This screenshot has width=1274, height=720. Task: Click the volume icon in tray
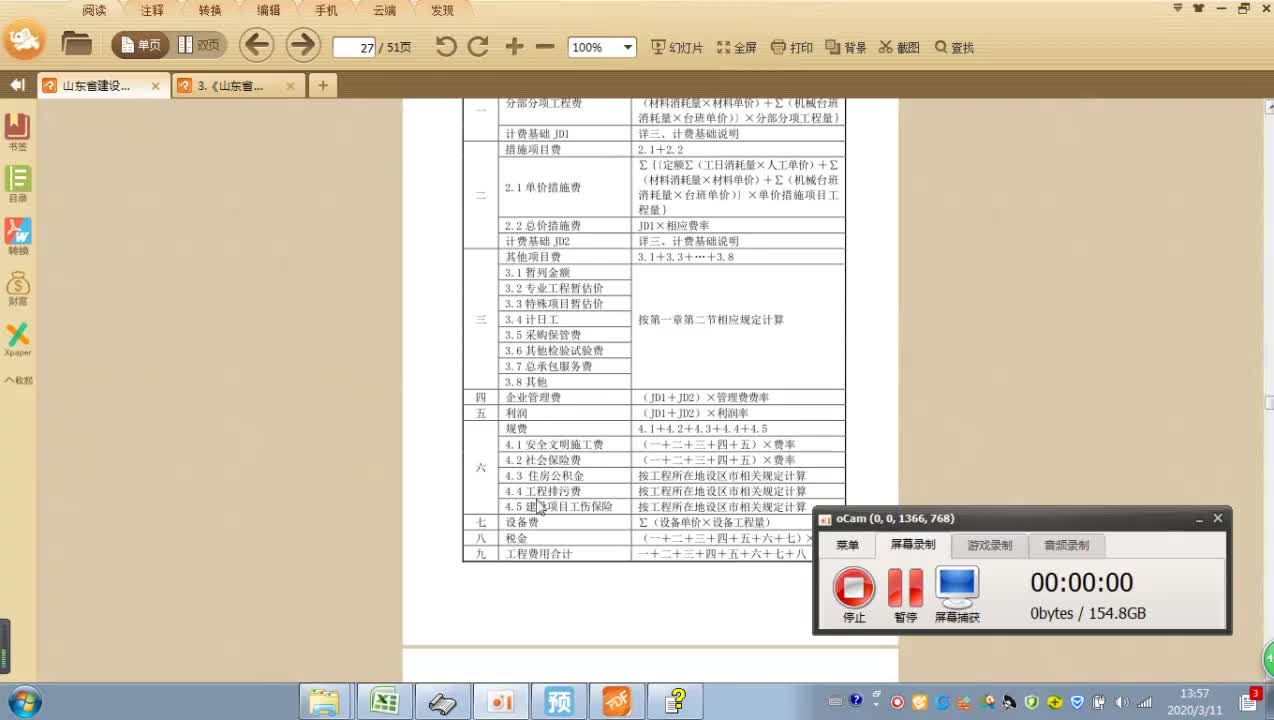[x=1121, y=702]
